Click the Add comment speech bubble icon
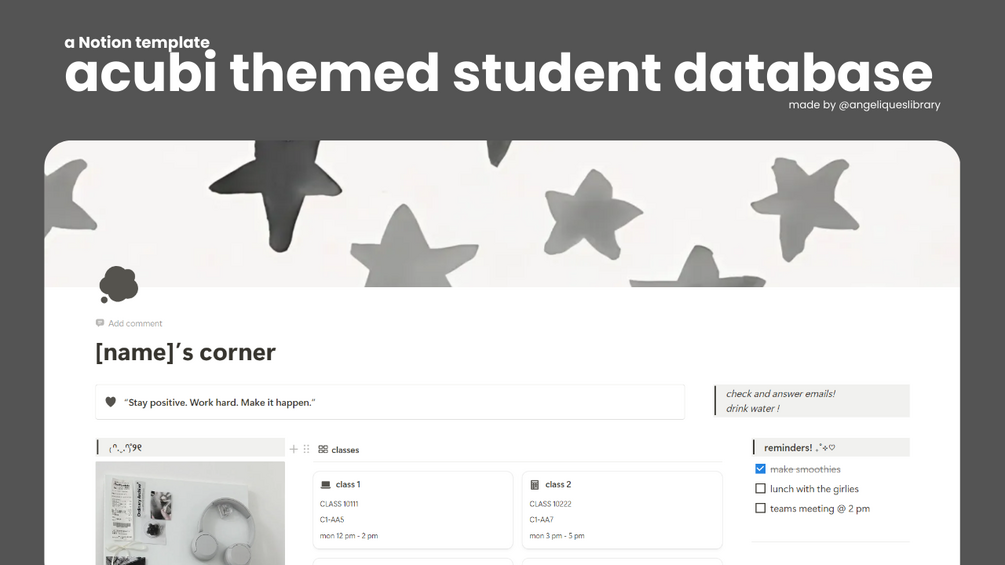1005x565 pixels. tap(100, 323)
